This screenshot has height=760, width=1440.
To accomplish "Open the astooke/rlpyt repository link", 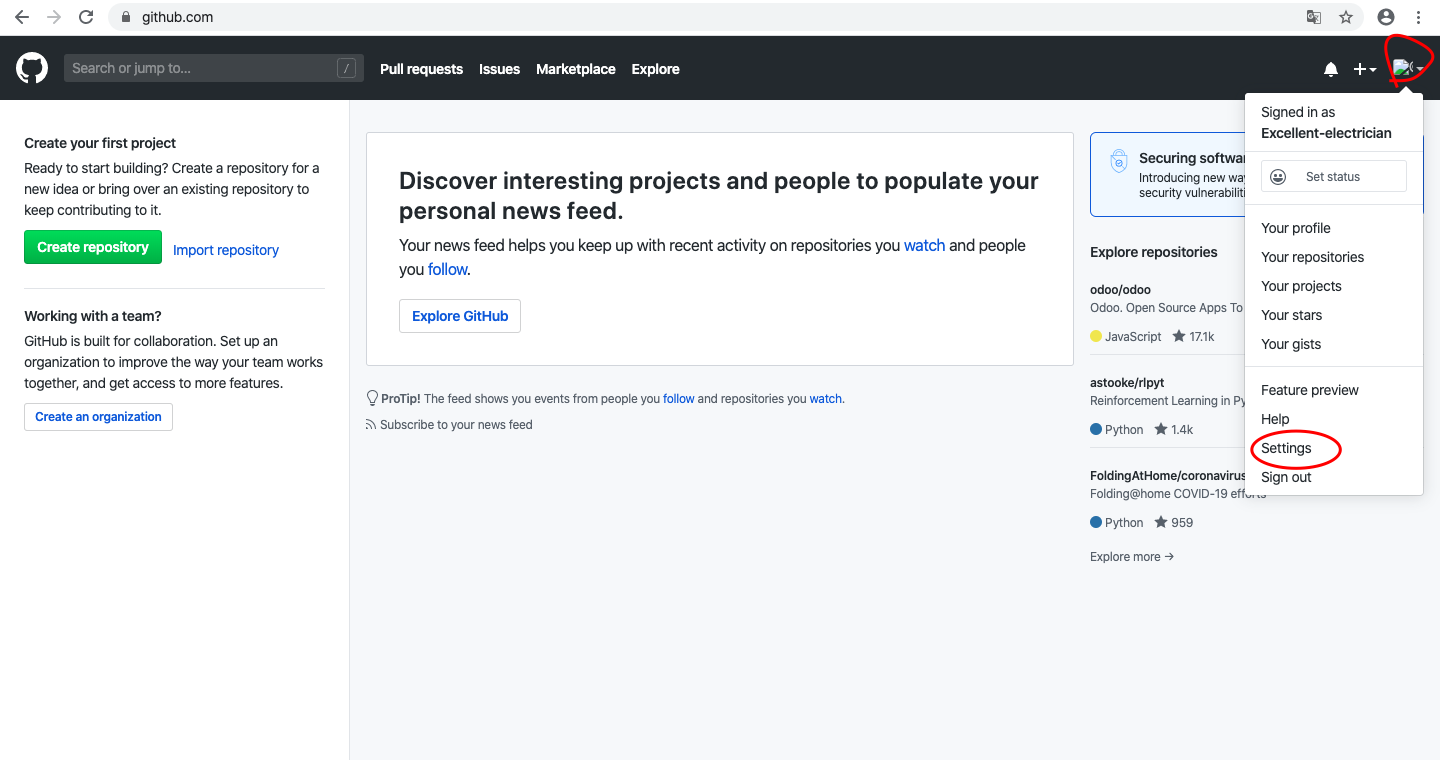I will (1127, 382).
